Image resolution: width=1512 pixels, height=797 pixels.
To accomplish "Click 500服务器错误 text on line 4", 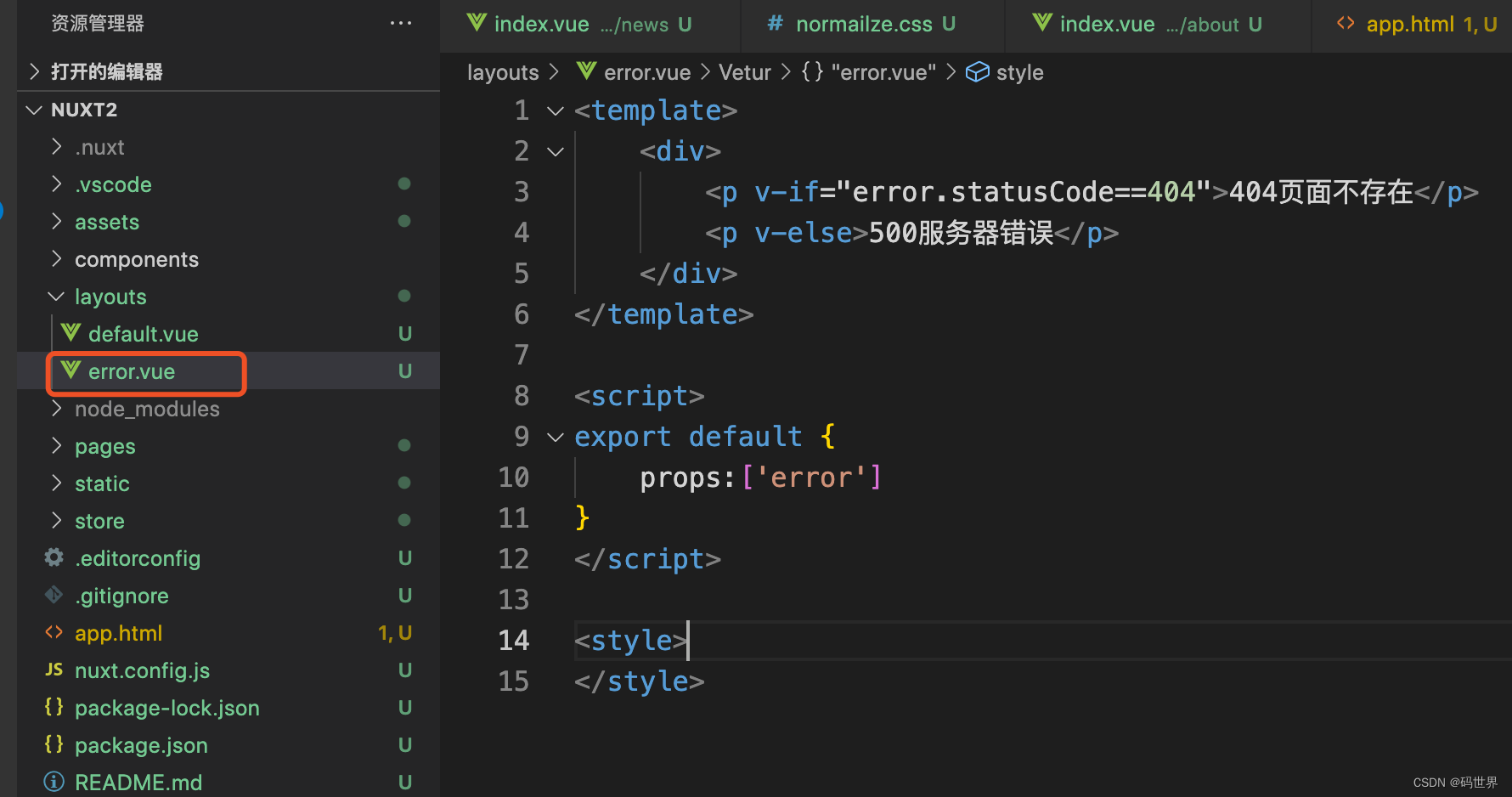I will point(961,233).
